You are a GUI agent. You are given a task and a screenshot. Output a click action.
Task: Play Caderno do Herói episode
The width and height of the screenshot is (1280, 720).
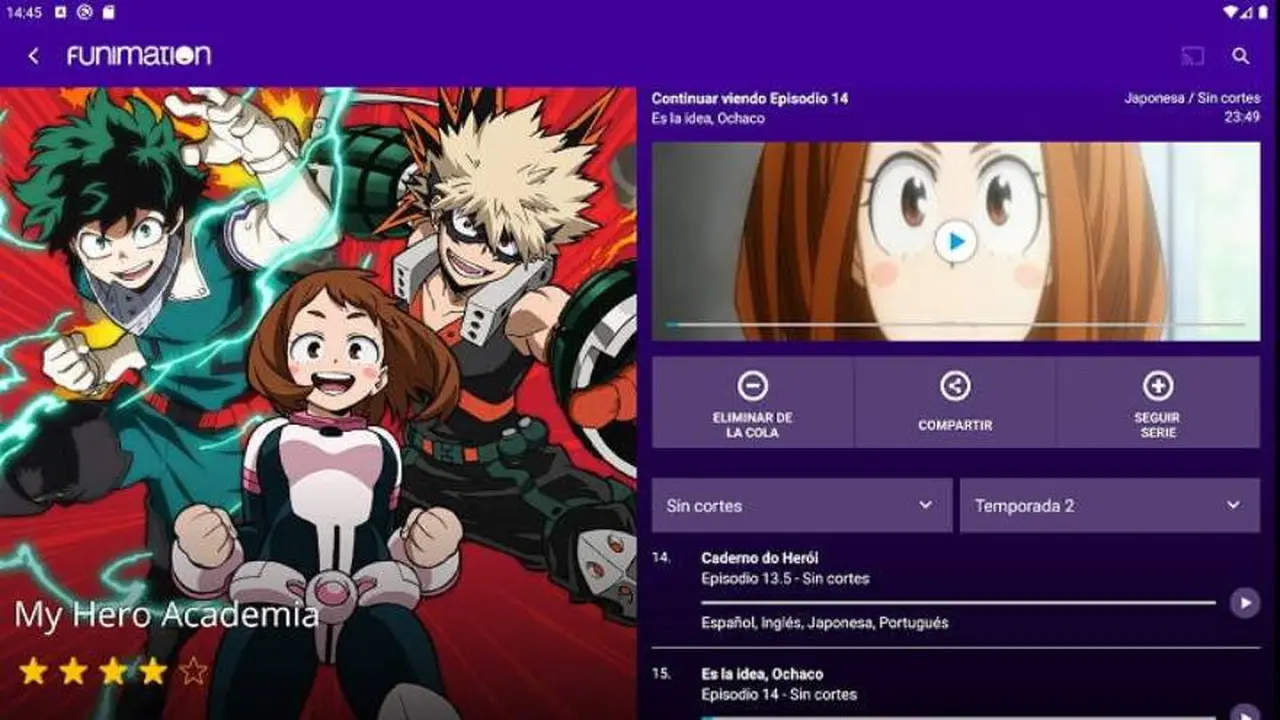tap(1244, 602)
